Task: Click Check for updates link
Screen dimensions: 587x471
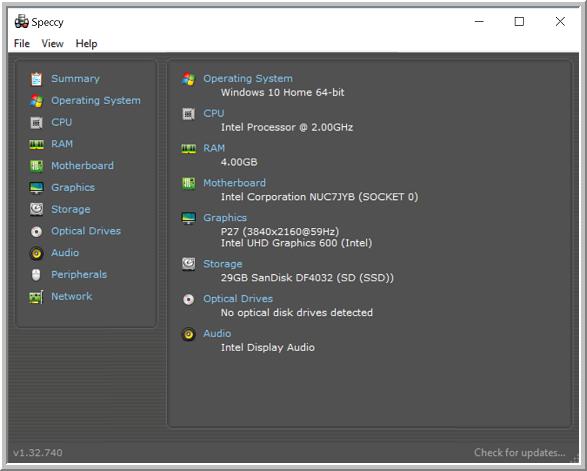Action: [520, 452]
